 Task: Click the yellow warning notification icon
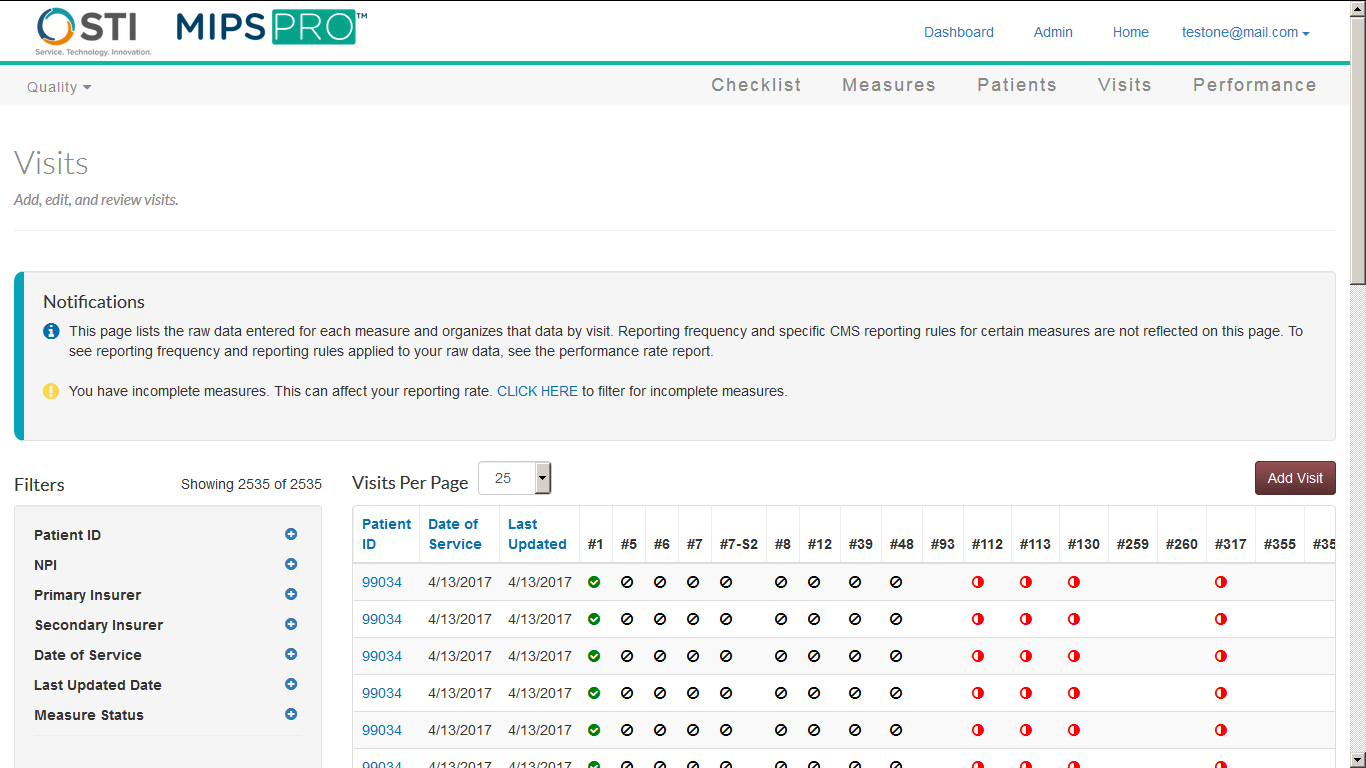(51, 391)
